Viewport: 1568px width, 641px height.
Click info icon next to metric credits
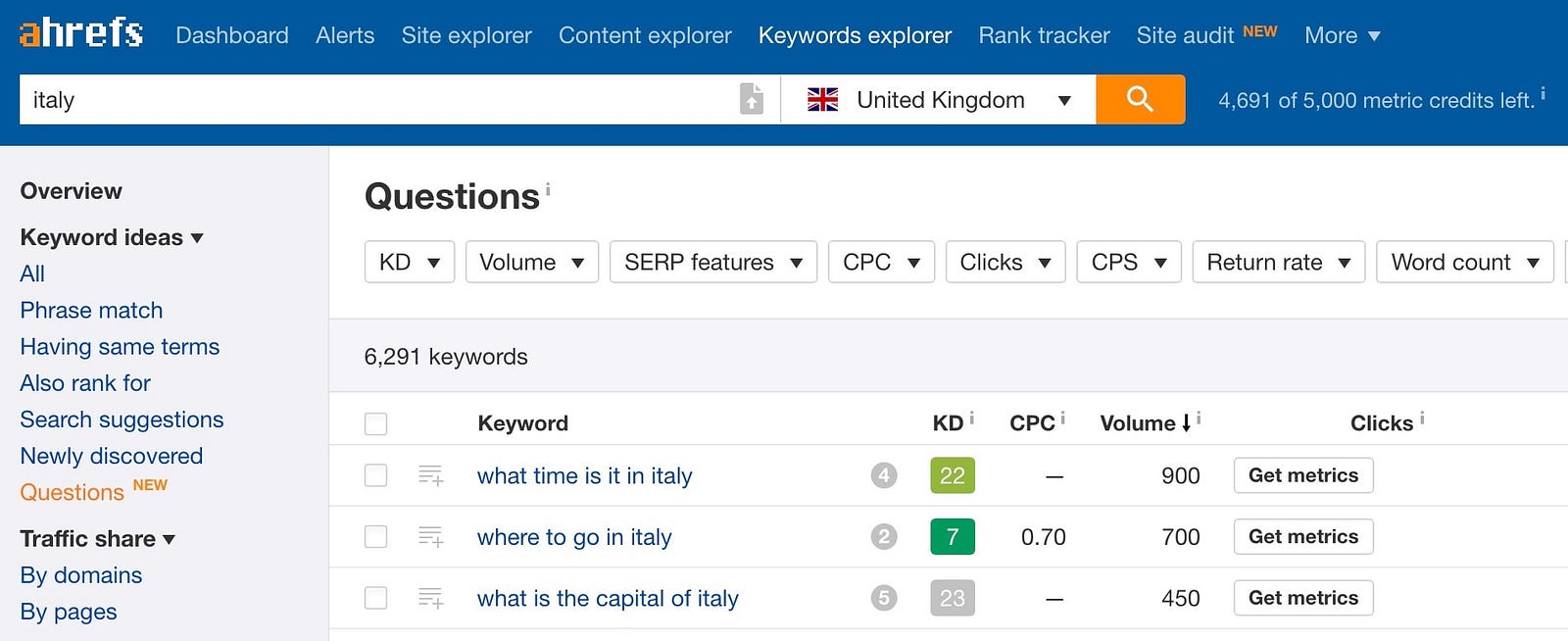[1543, 94]
